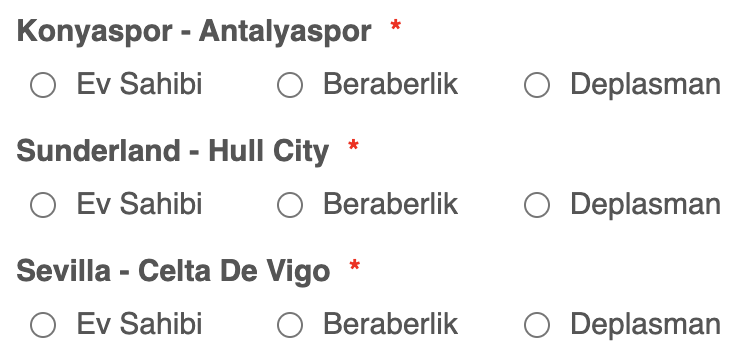Pick Ev Sahibi for Sevilla - Celta De Vigo
This screenshot has width=756, height=362.
point(43,324)
